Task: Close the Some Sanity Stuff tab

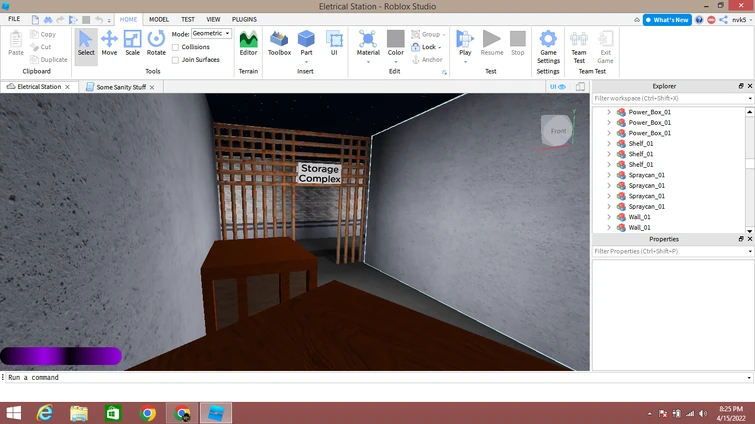Action: tap(152, 87)
